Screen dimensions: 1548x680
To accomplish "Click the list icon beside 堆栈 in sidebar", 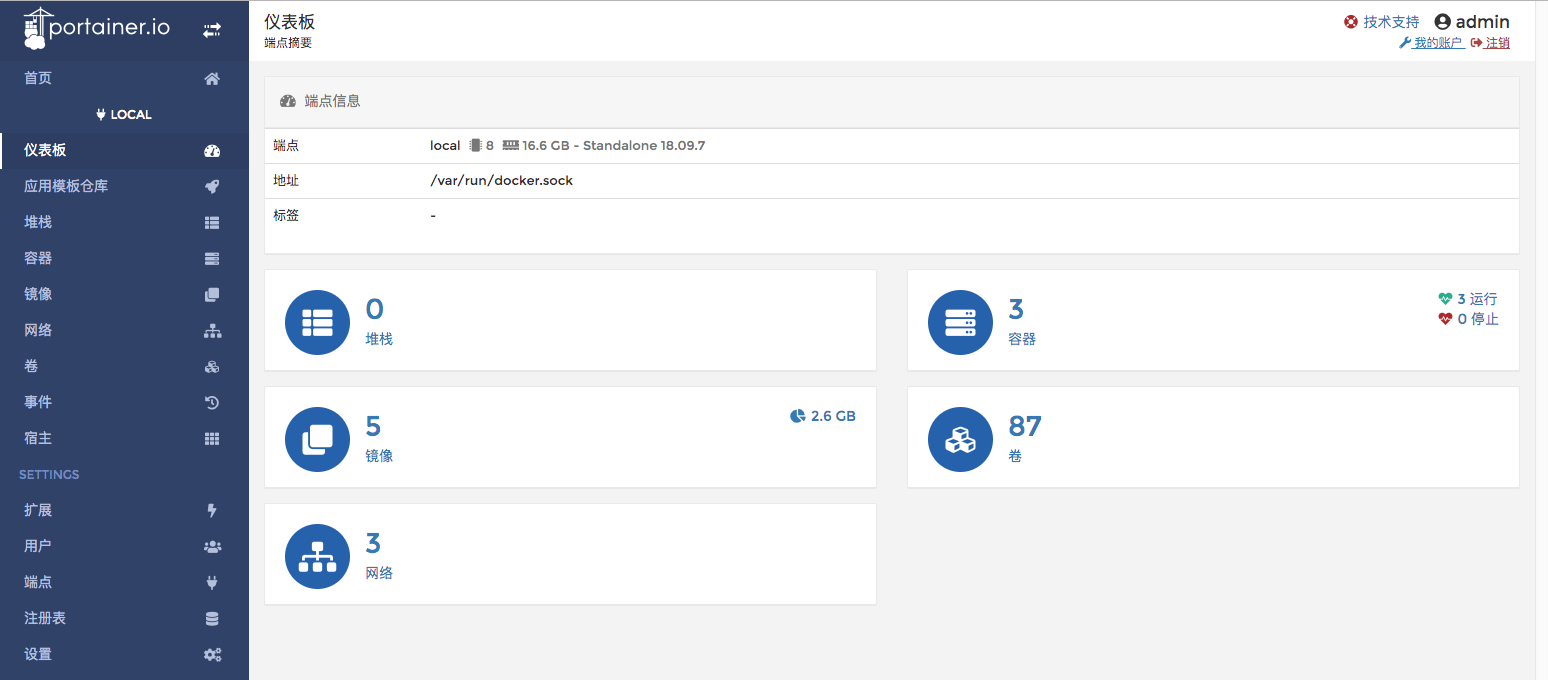I will pos(211,223).
